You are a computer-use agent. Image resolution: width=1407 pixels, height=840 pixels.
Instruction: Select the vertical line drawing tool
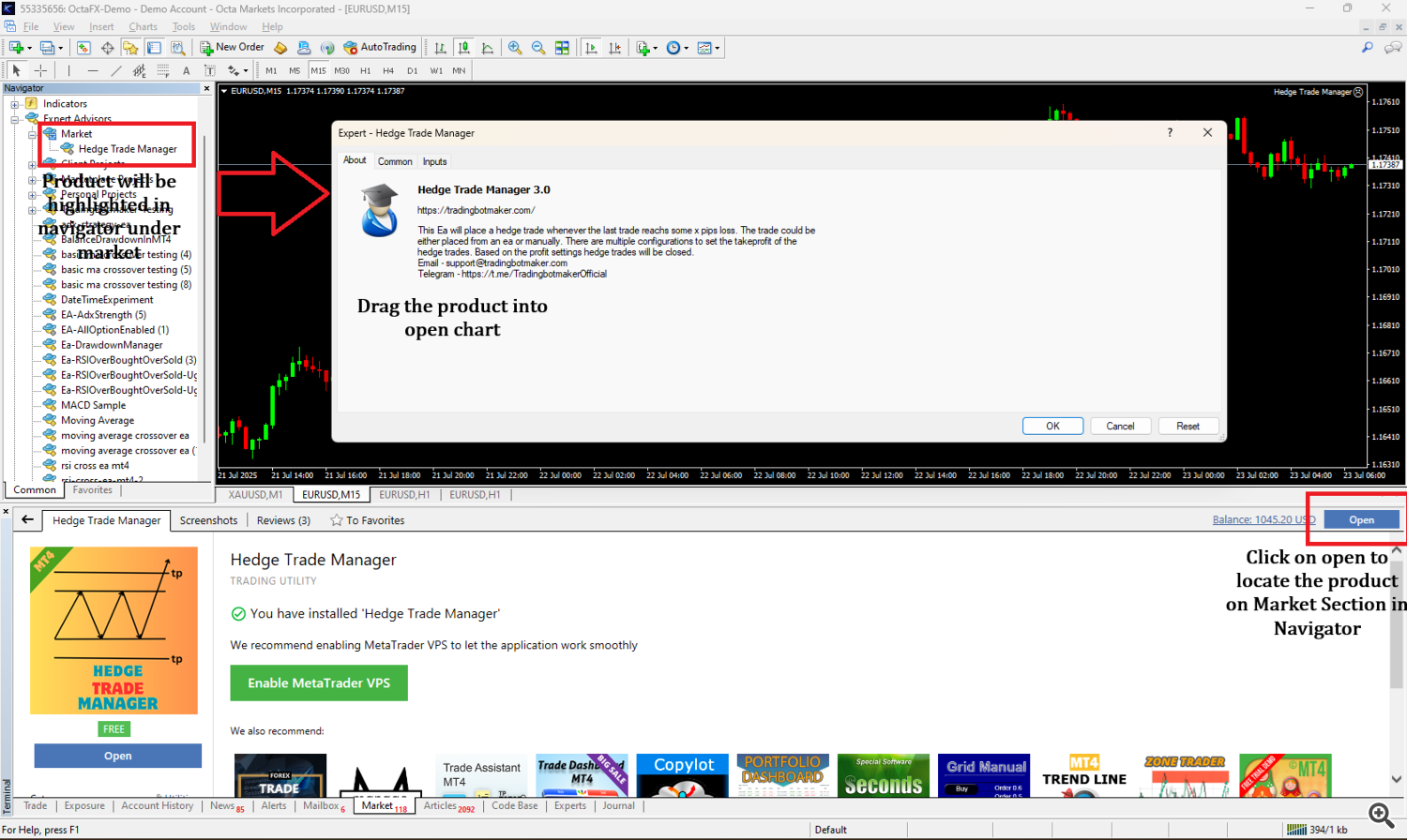tap(68, 70)
